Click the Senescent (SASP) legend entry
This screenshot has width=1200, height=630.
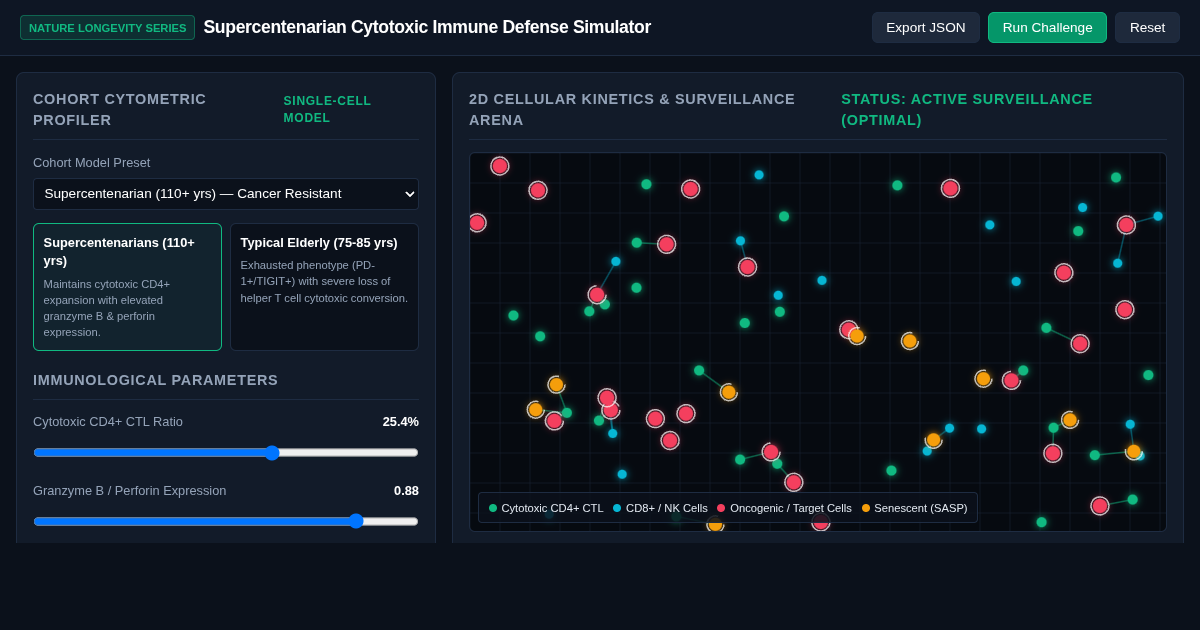[x=914, y=508]
